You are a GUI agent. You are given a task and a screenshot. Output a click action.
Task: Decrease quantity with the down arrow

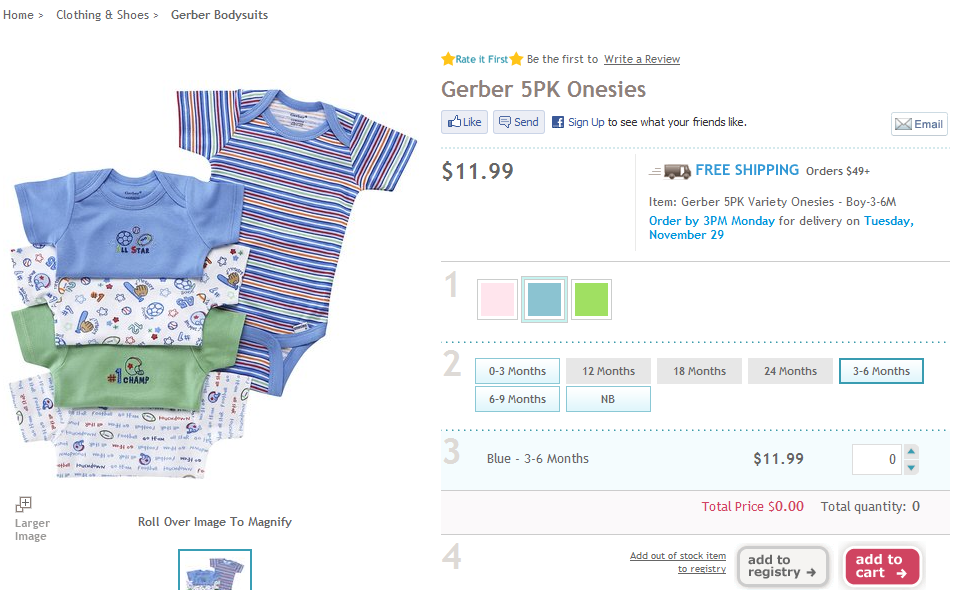(x=910, y=467)
